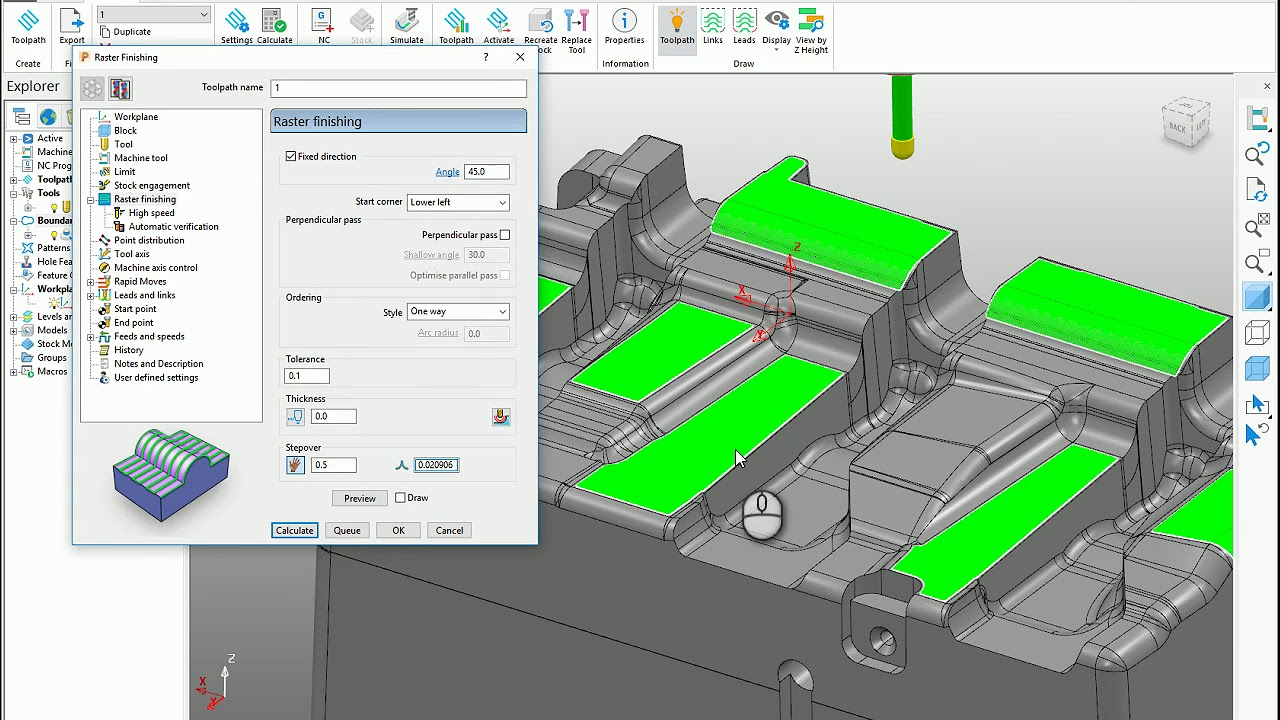This screenshot has width=1280, height=720.
Task: Open the ordering Style dropdown
Action: click(x=458, y=312)
